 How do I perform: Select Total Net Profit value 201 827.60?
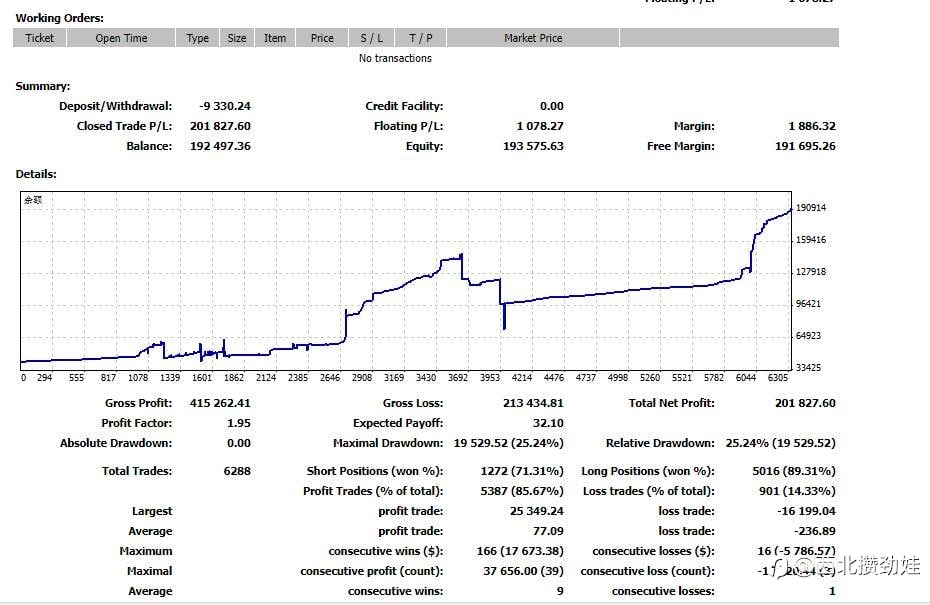coord(805,403)
